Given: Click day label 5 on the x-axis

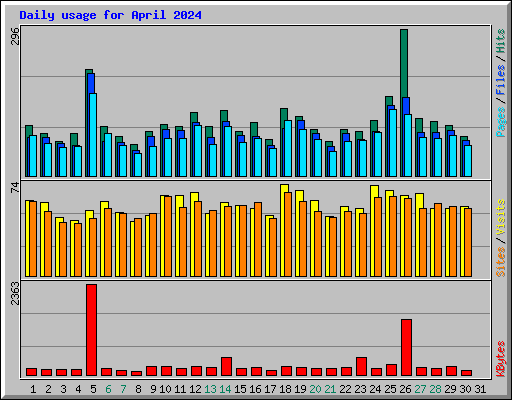Looking at the screenshot, I should (93, 389).
